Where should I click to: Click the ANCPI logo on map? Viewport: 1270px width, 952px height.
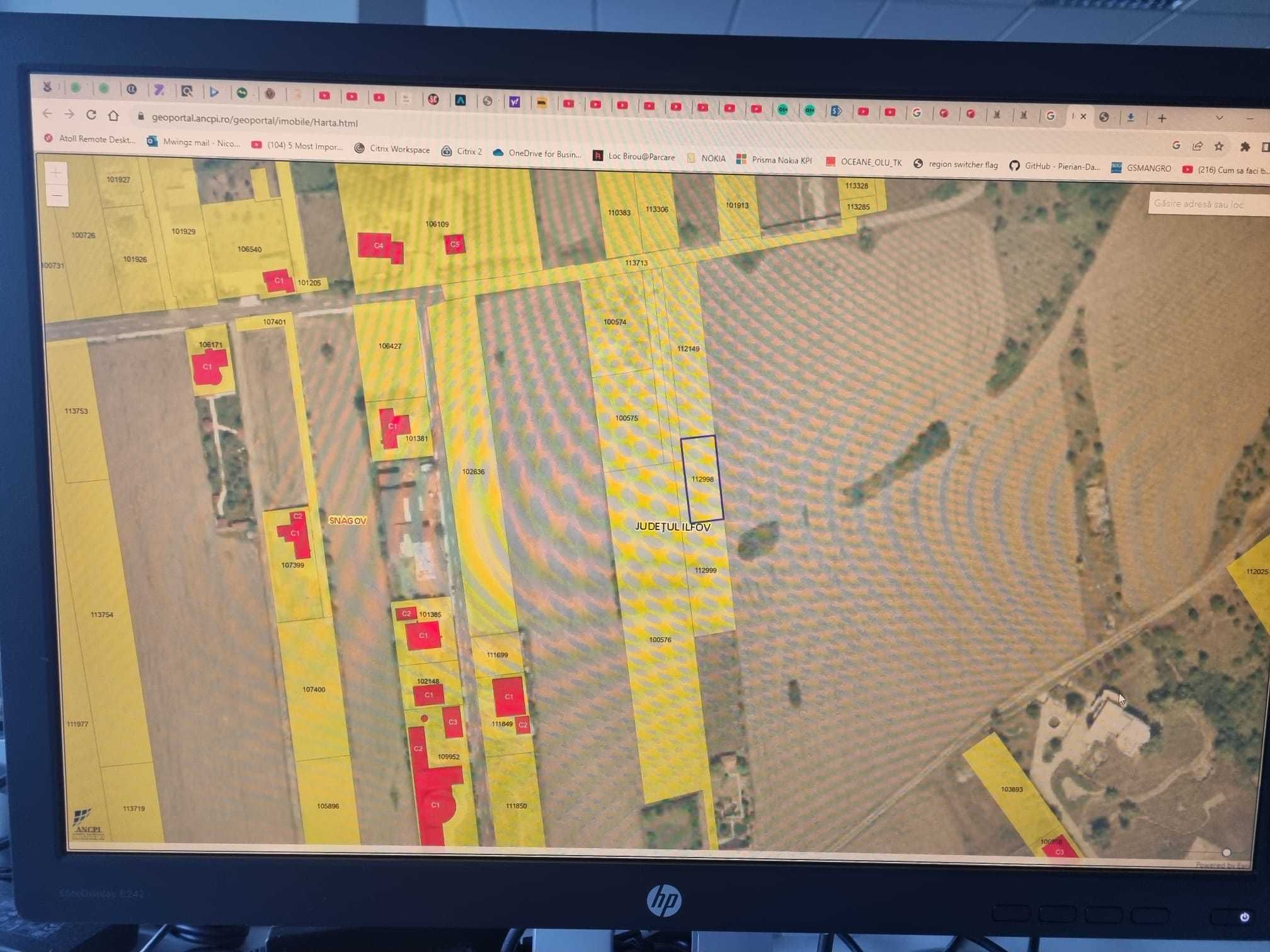87,823
